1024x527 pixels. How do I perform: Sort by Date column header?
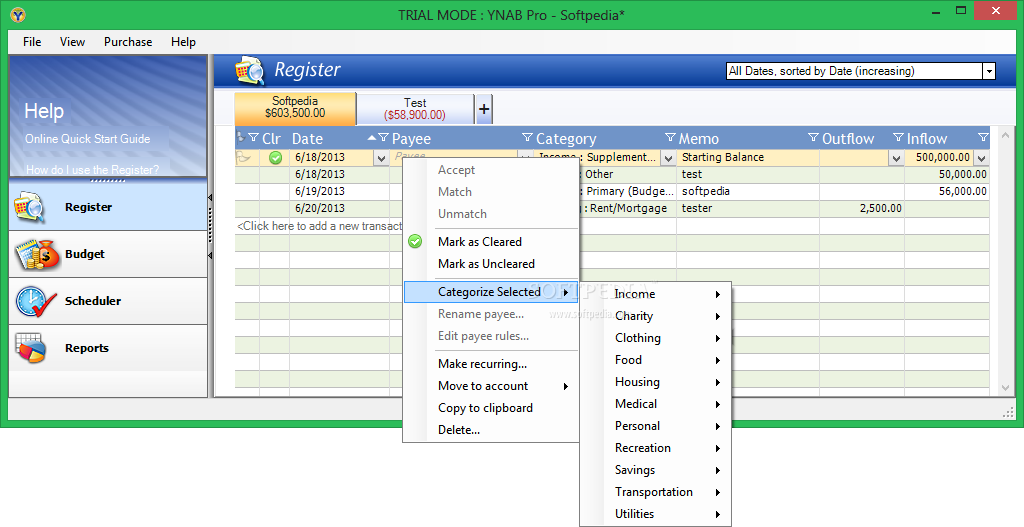coord(308,139)
